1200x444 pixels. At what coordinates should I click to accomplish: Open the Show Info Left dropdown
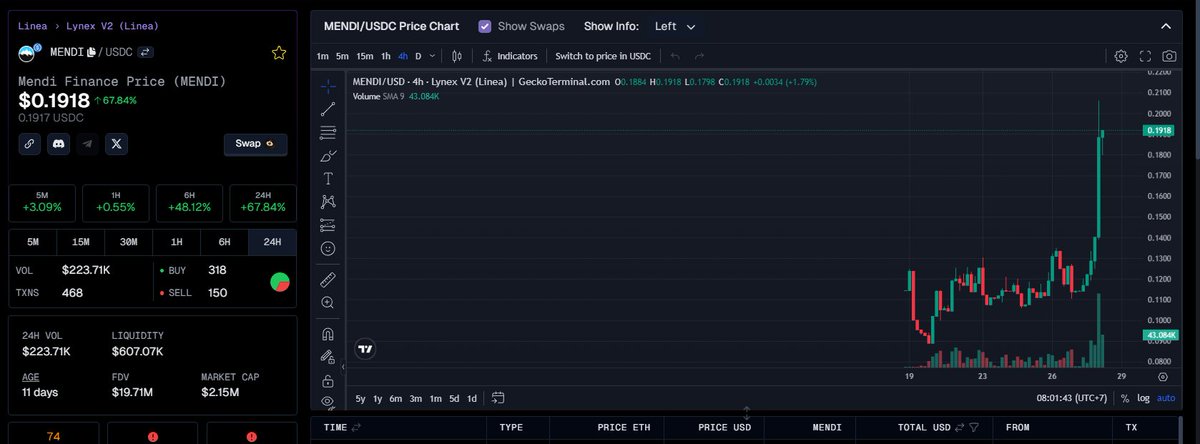coord(675,26)
